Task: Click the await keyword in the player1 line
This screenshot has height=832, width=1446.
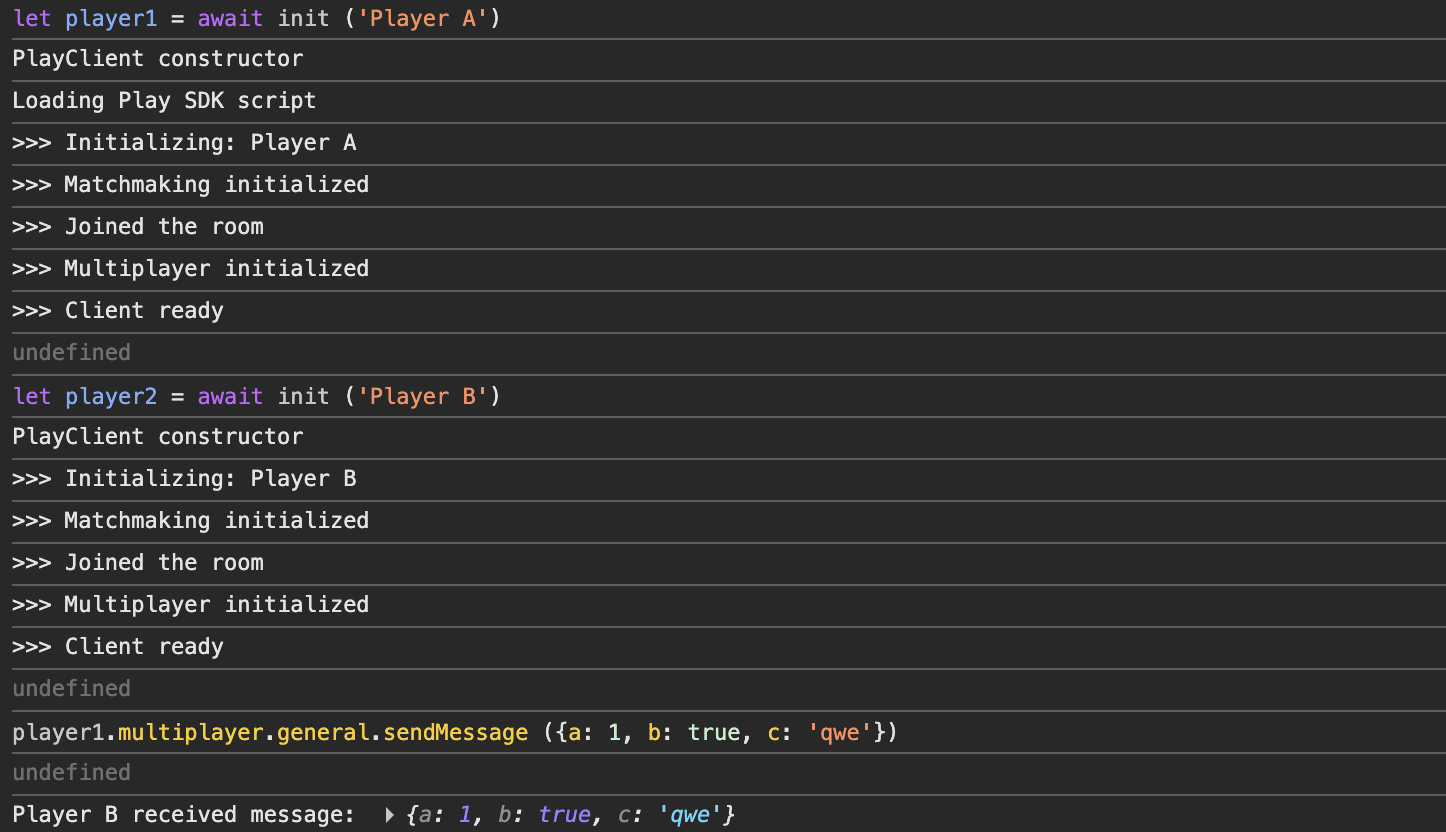Action: pos(230,19)
